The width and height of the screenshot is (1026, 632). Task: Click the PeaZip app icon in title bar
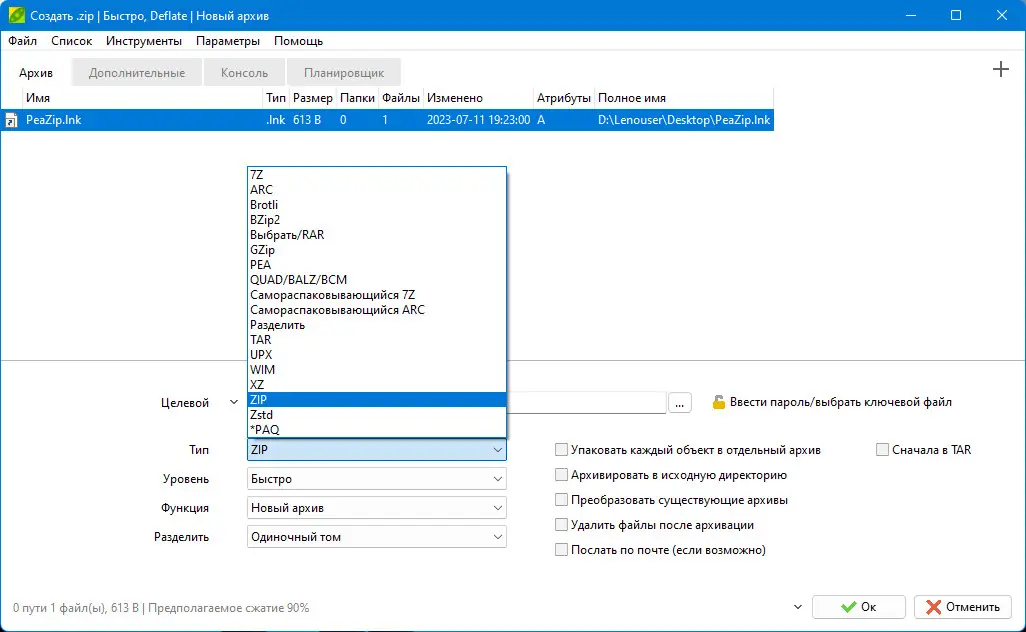coord(16,15)
